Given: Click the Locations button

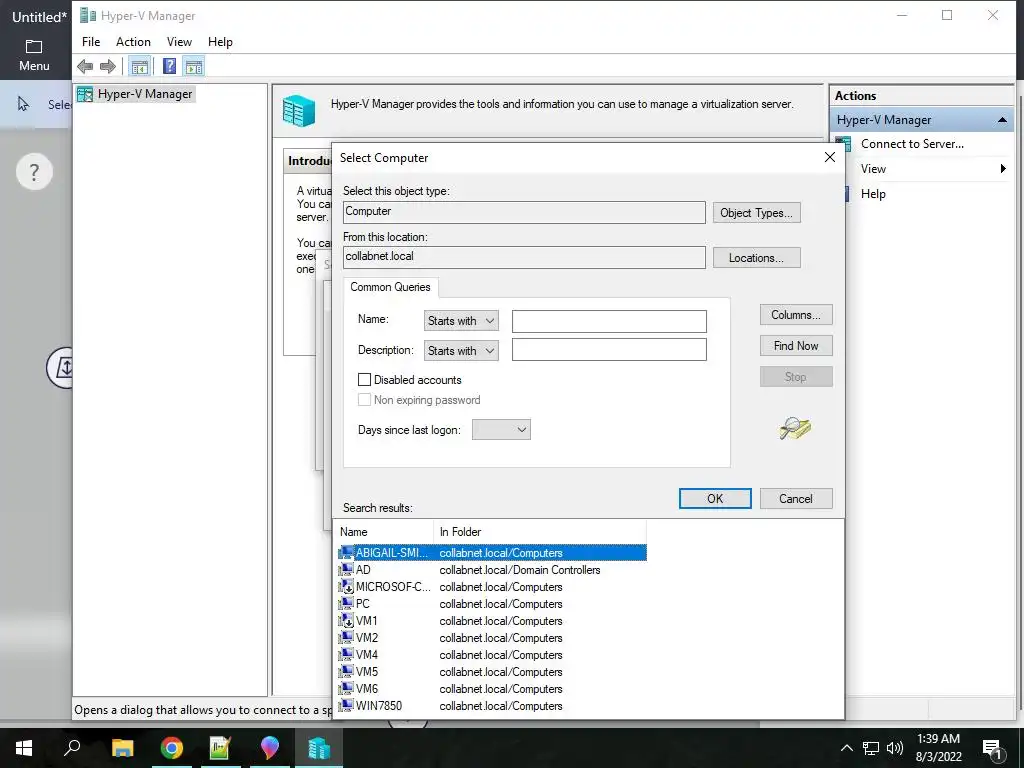Looking at the screenshot, I should [x=756, y=258].
